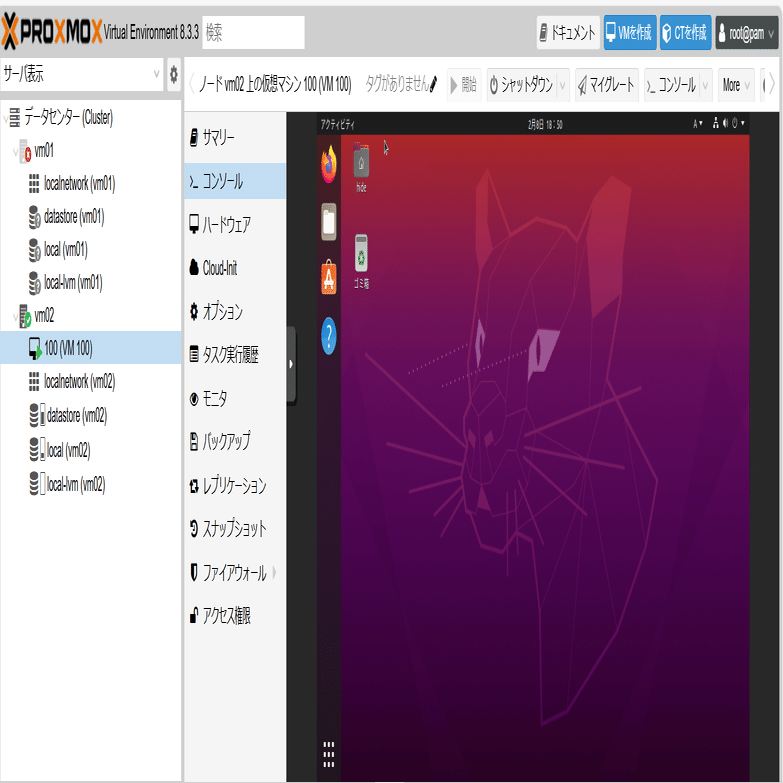
Task: Click the search input field
Action: click(x=253, y=32)
